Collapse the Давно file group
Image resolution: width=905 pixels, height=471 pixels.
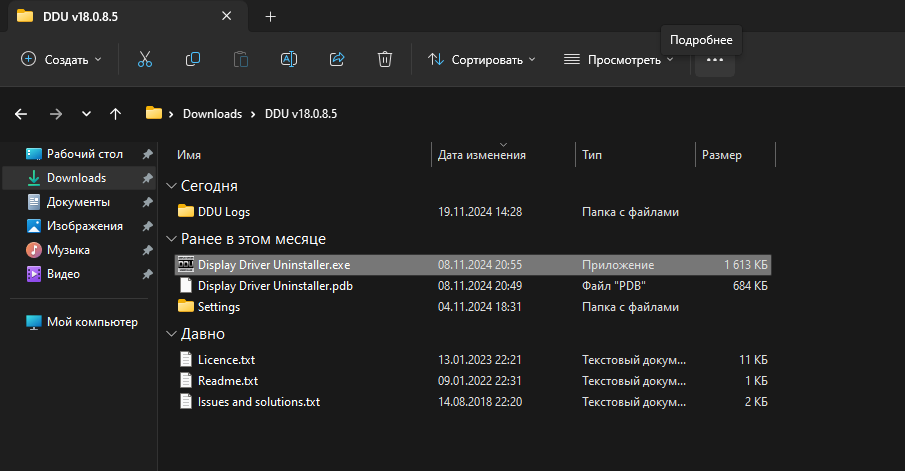172,334
